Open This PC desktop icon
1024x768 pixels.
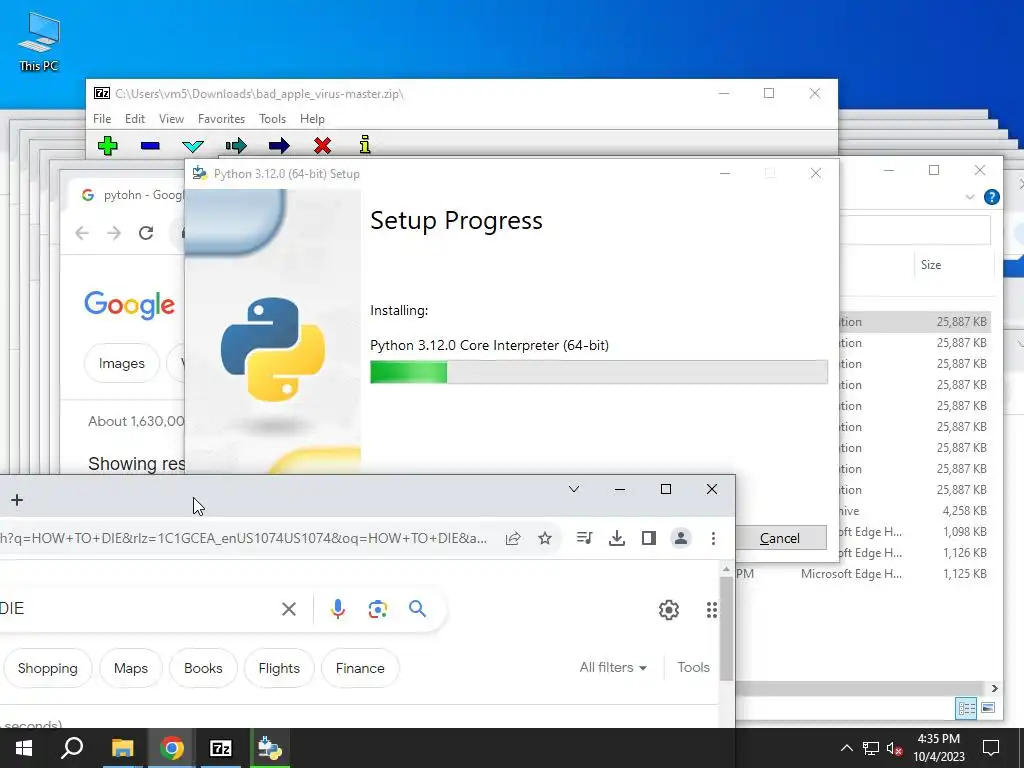39,41
